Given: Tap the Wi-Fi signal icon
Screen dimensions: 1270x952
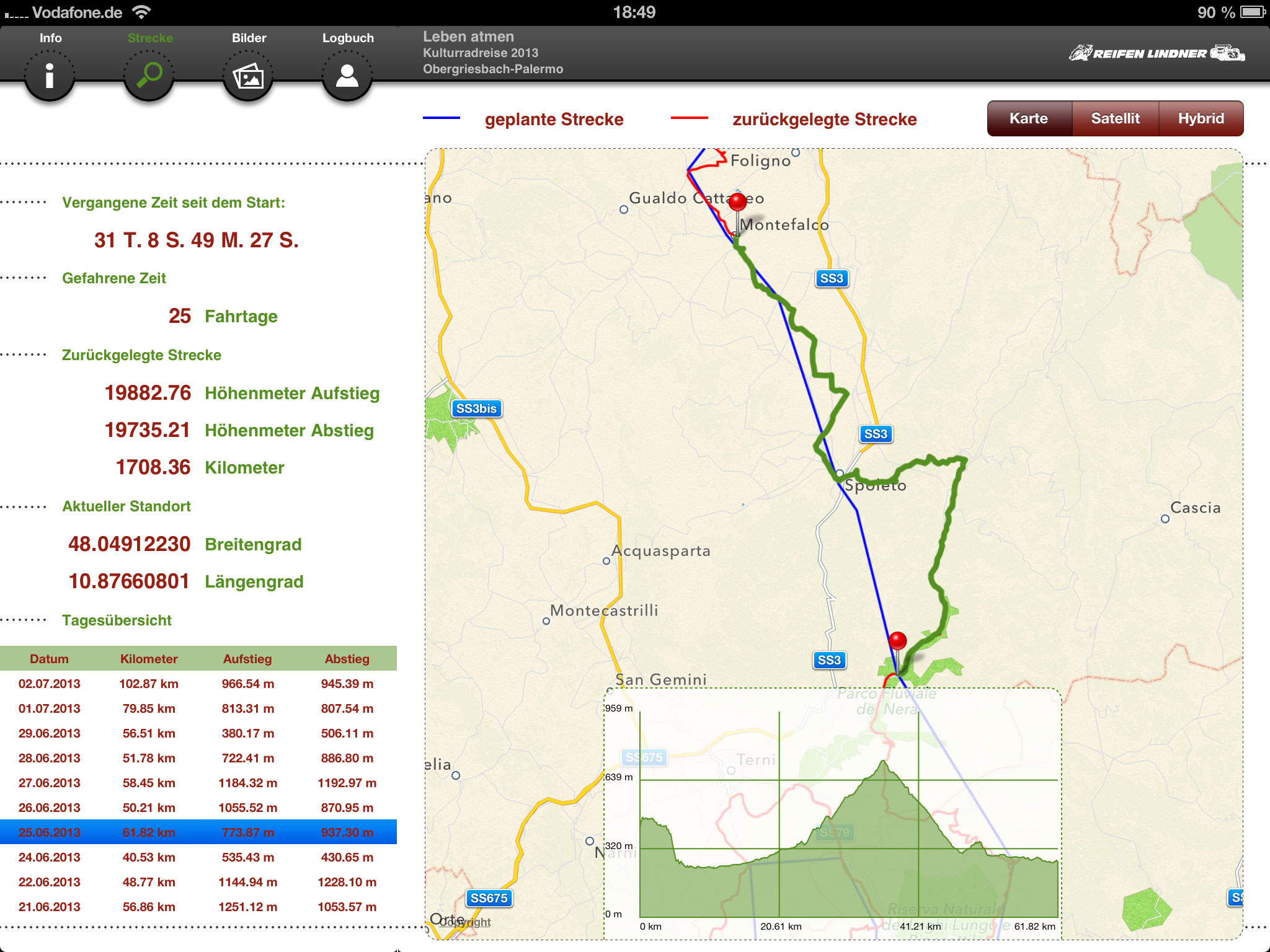Looking at the screenshot, I should click(x=142, y=12).
